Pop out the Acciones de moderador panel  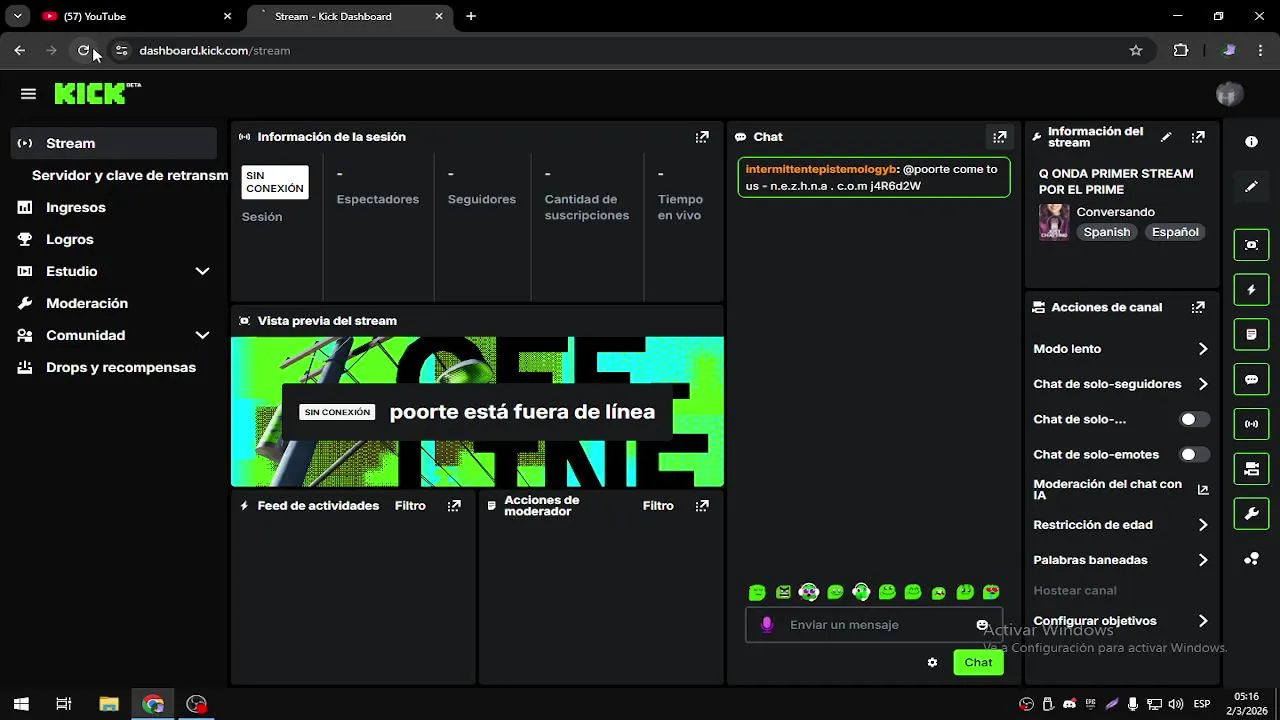[702, 506]
